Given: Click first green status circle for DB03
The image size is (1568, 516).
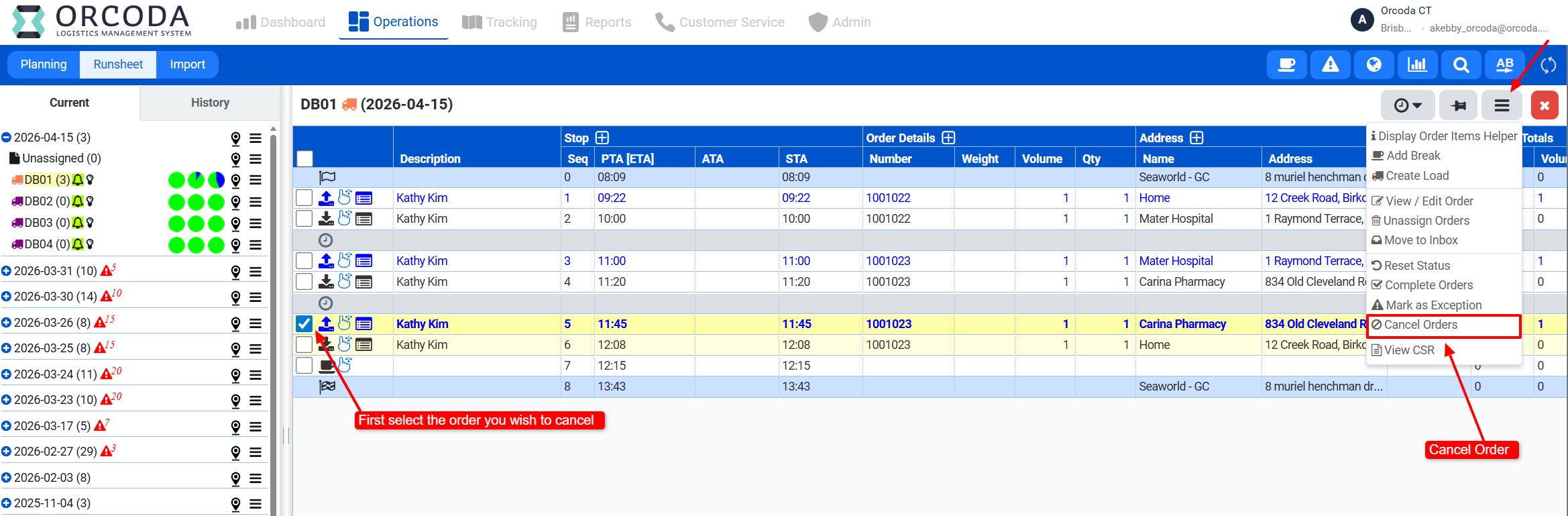Looking at the screenshot, I should coord(176,223).
